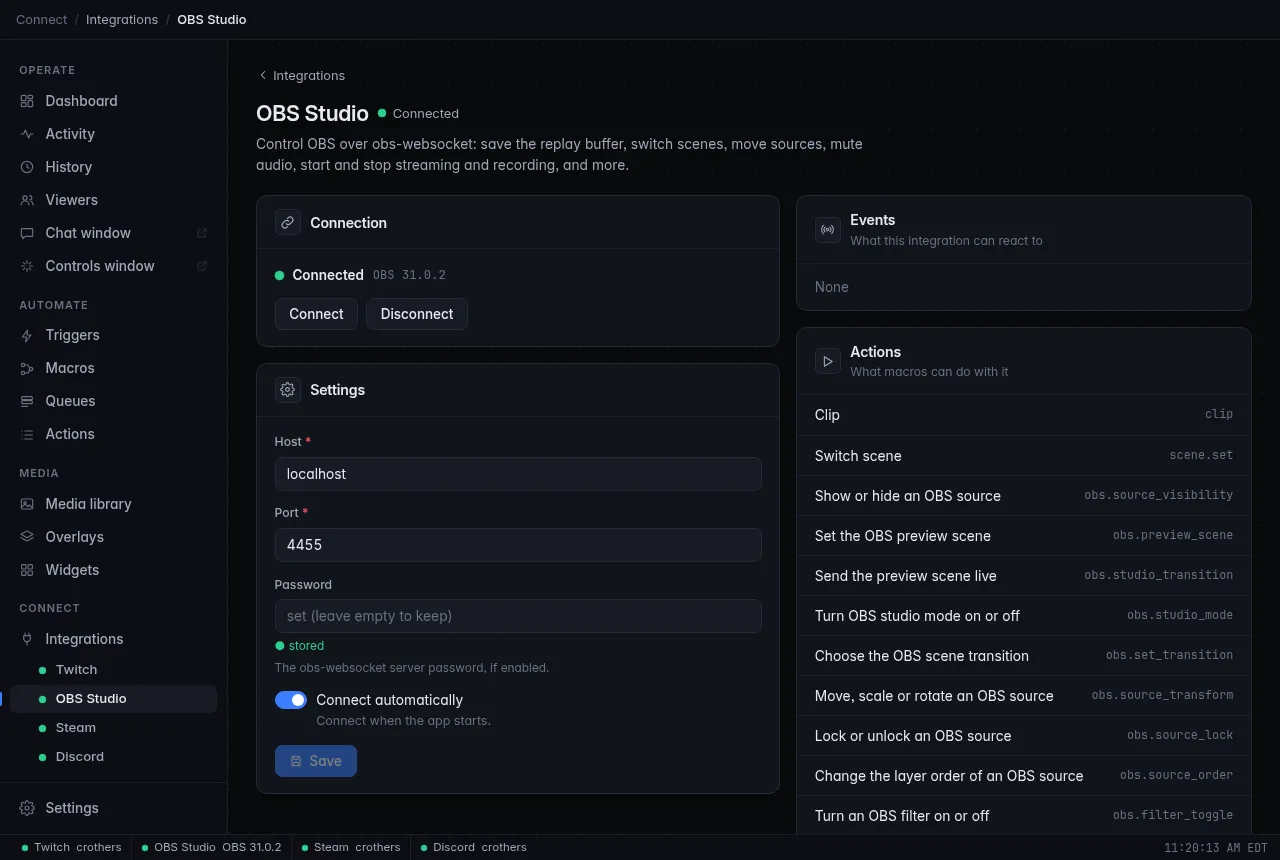Select the Steam integration in sidebar
The height and width of the screenshot is (860, 1280).
[x=114, y=728]
